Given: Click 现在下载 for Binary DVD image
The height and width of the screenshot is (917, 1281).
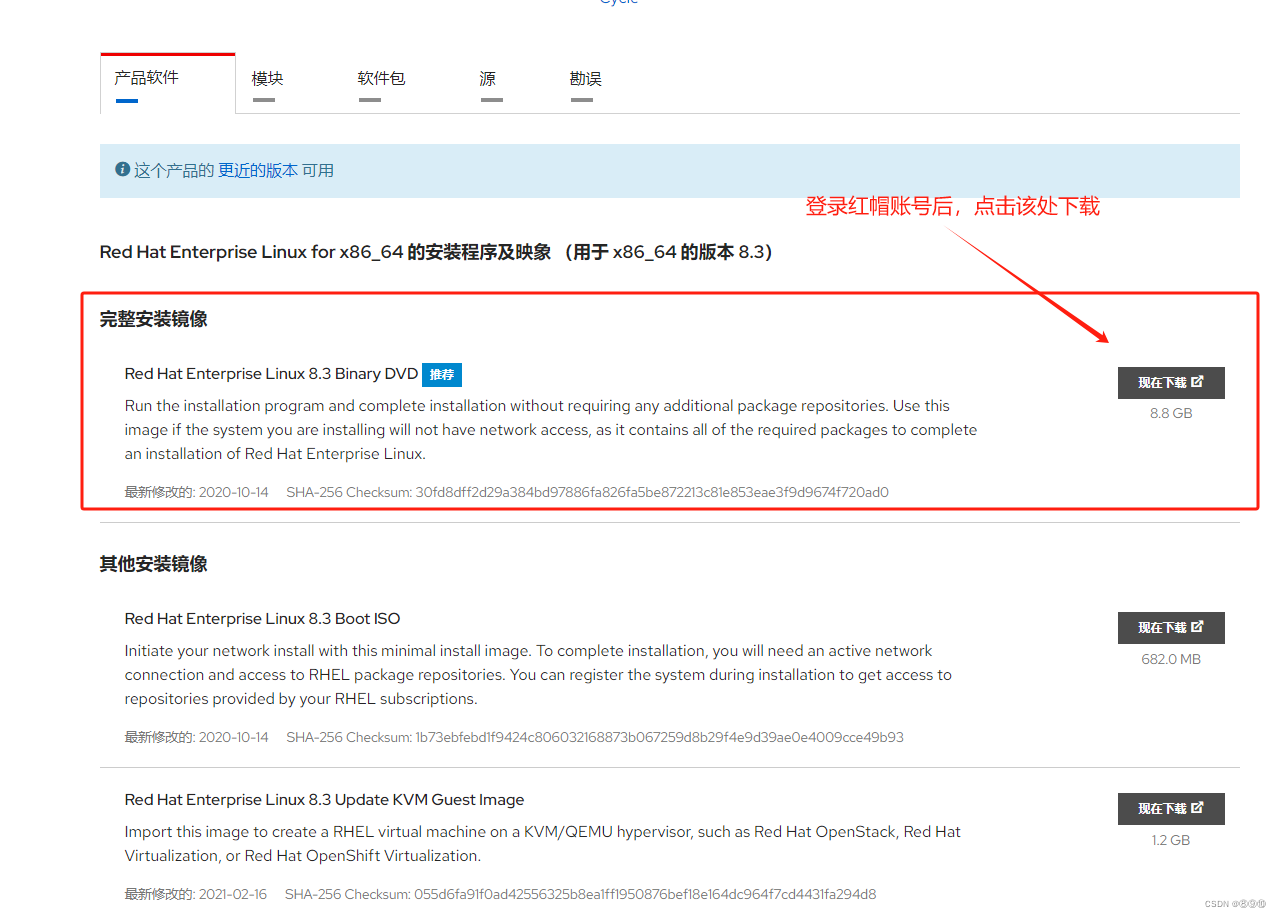Looking at the screenshot, I should click(1165, 382).
